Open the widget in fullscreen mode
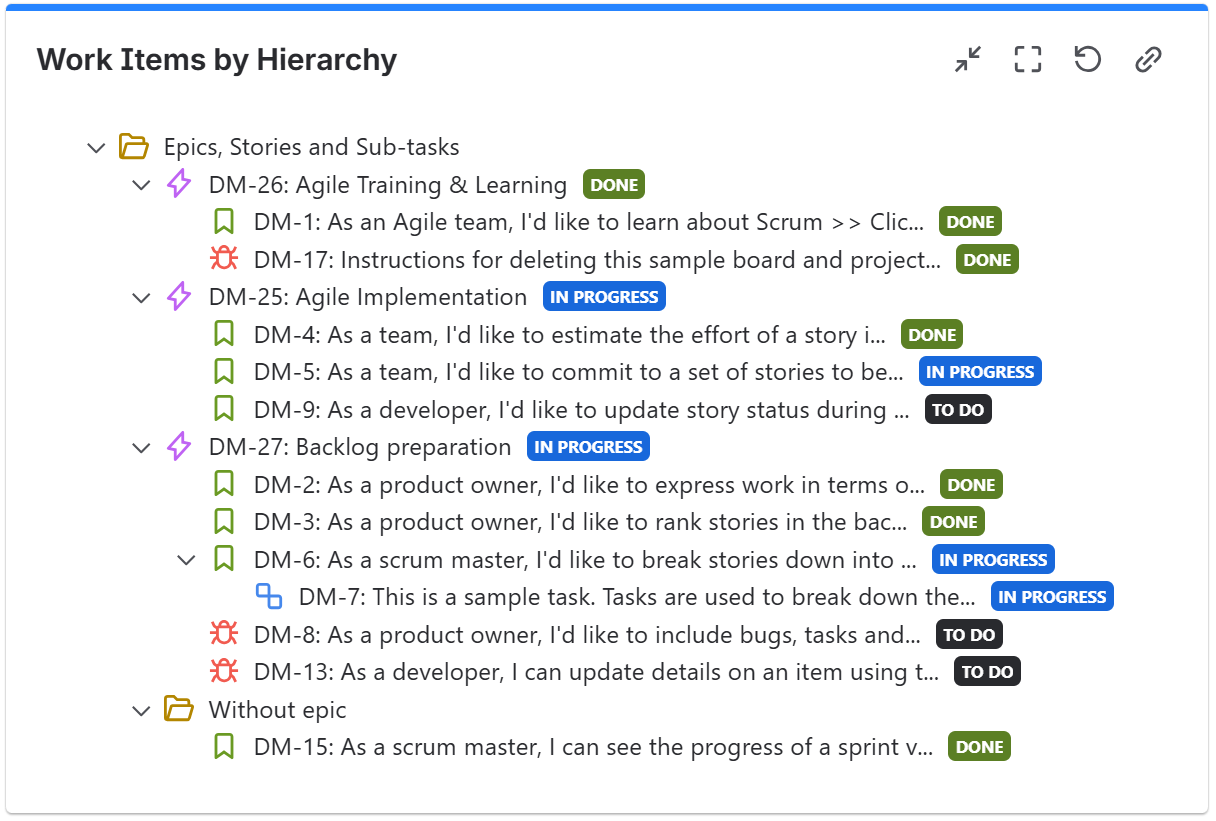The image size is (1216, 821). tap(1027, 60)
